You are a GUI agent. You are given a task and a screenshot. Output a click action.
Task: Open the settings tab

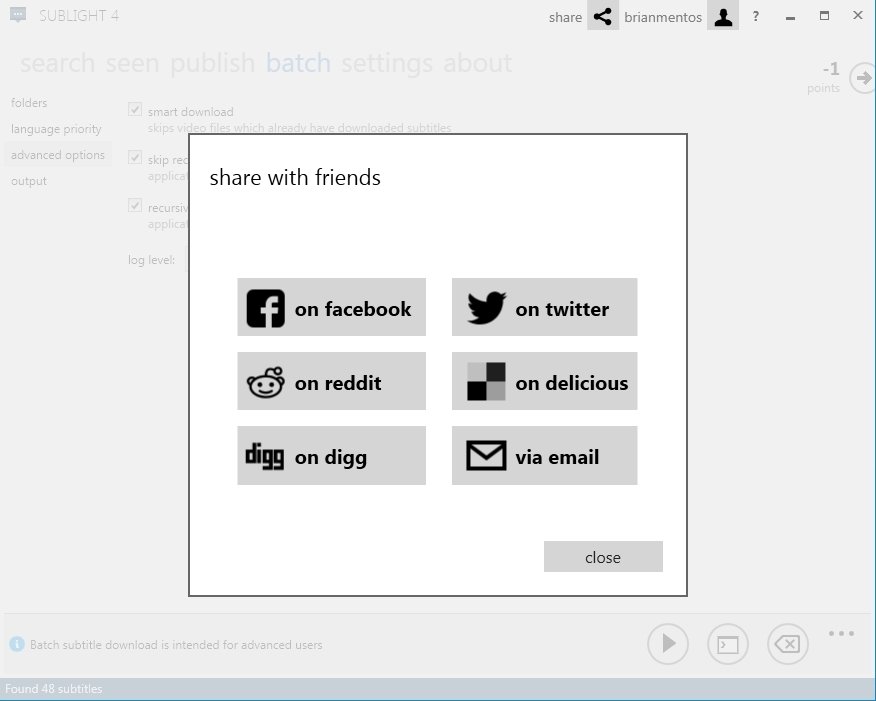(x=387, y=63)
